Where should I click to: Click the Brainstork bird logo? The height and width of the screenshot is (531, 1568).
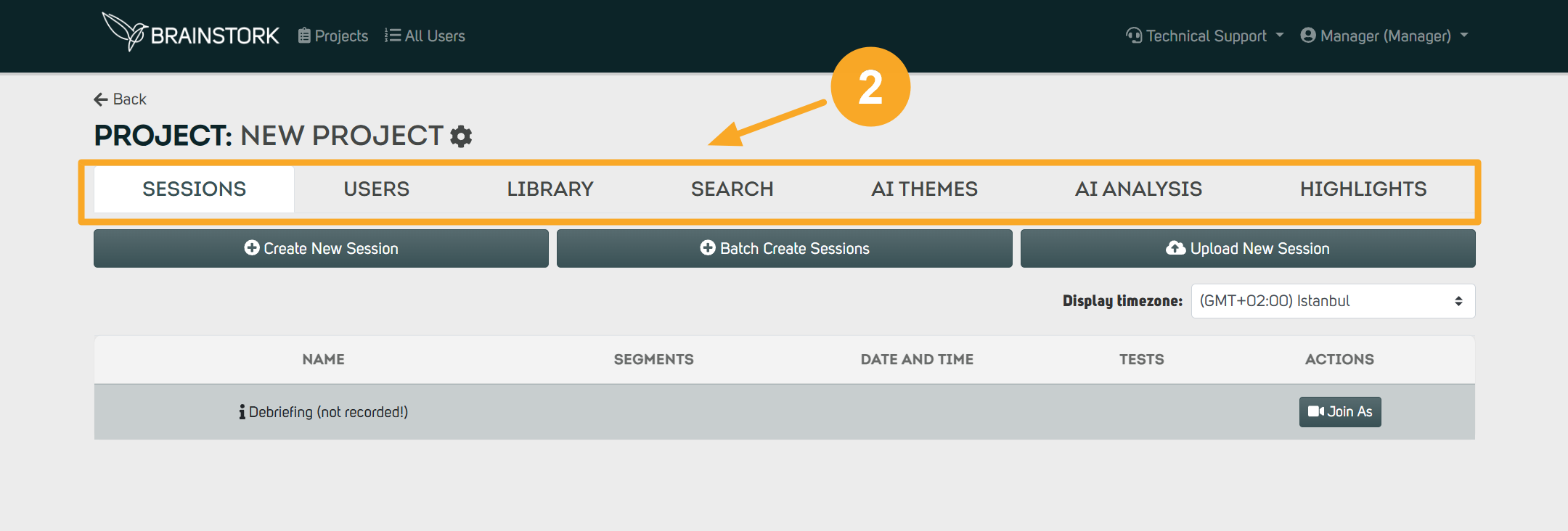click(125, 32)
